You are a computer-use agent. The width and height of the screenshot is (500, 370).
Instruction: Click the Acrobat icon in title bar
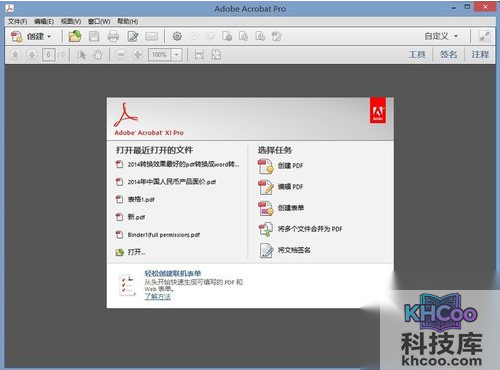(x=9, y=8)
